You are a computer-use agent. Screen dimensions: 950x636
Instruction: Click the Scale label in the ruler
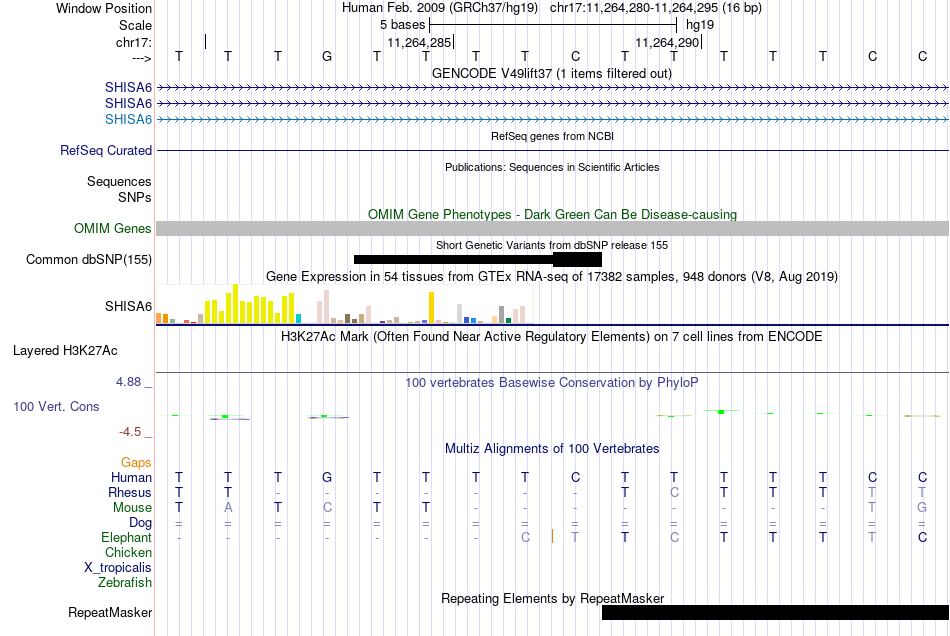pyautogui.click(x=135, y=25)
